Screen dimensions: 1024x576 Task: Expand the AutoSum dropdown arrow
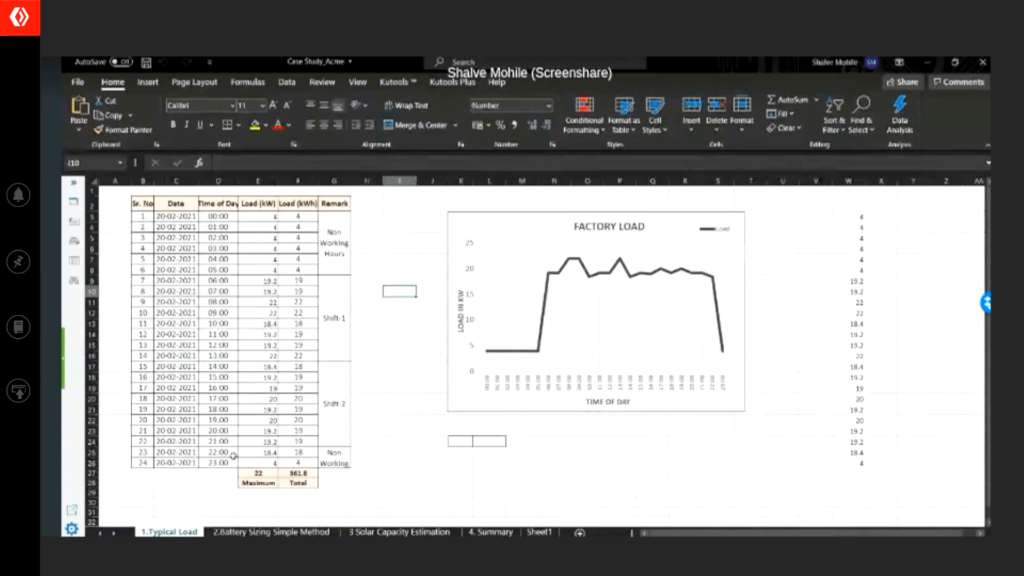point(816,100)
